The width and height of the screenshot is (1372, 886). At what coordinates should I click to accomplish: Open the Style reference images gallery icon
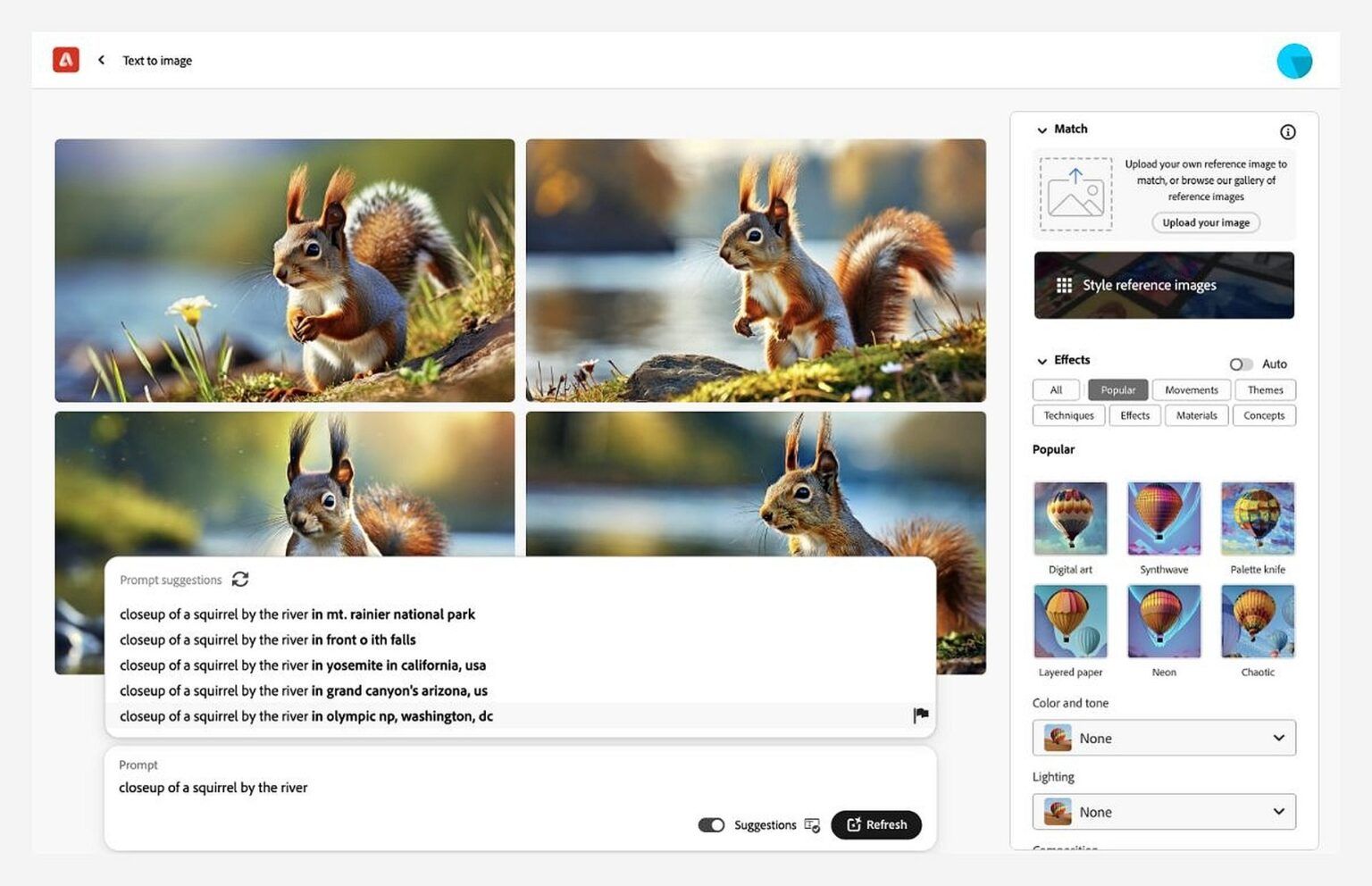click(x=1065, y=285)
